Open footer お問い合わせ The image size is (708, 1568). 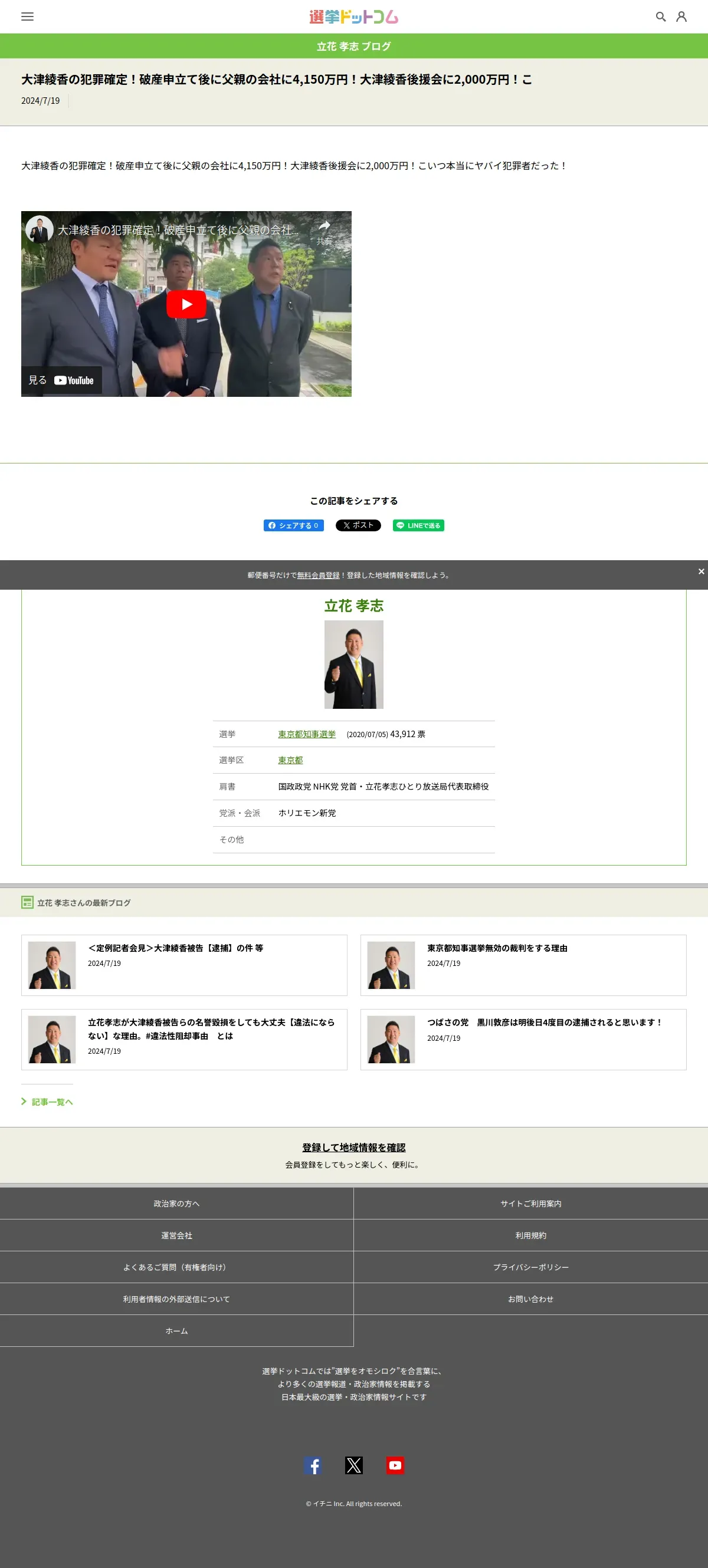[x=531, y=1299]
